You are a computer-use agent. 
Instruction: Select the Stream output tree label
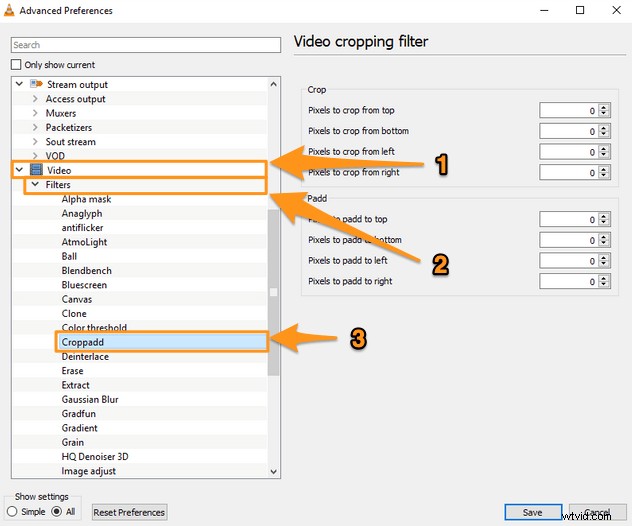[77, 84]
